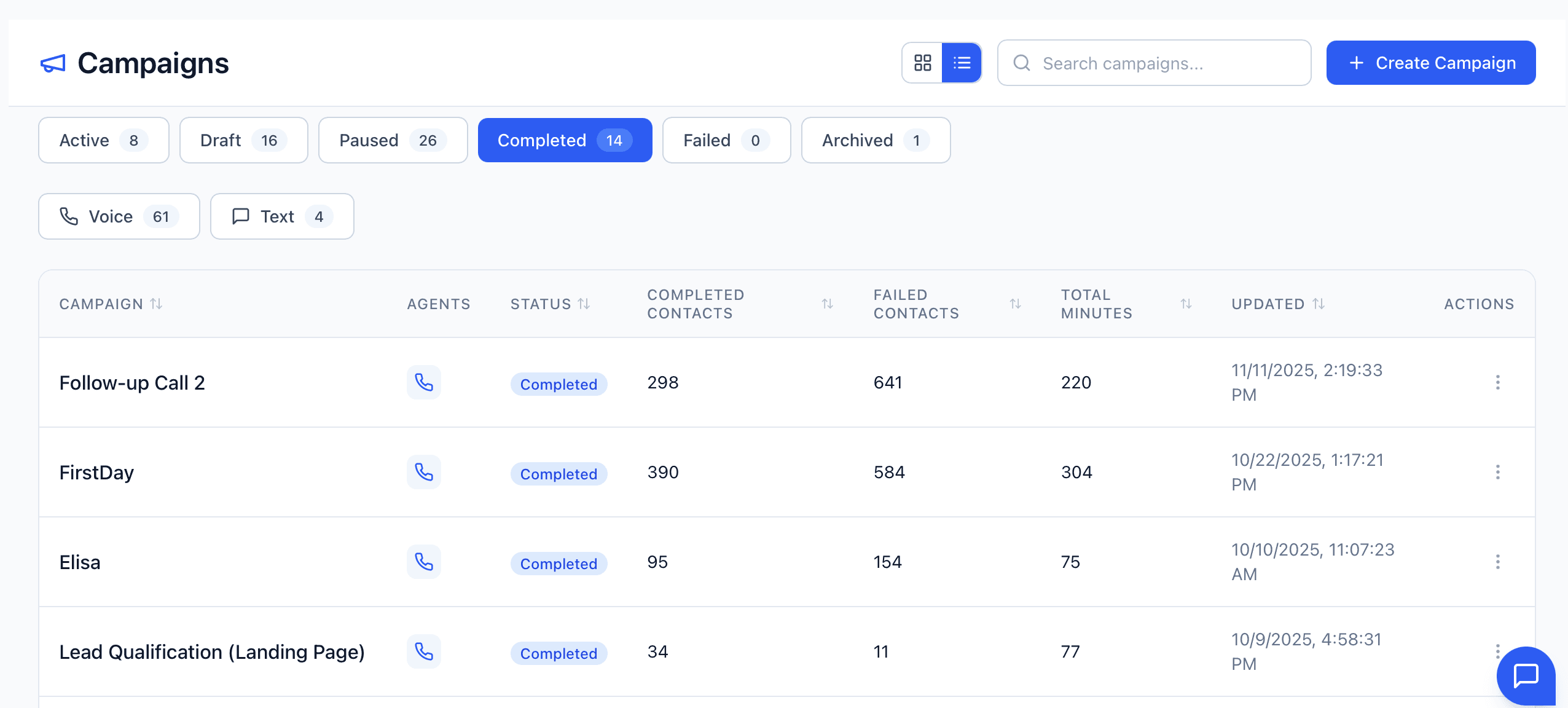Open actions menu for Elisa row

pyautogui.click(x=1497, y=562)
